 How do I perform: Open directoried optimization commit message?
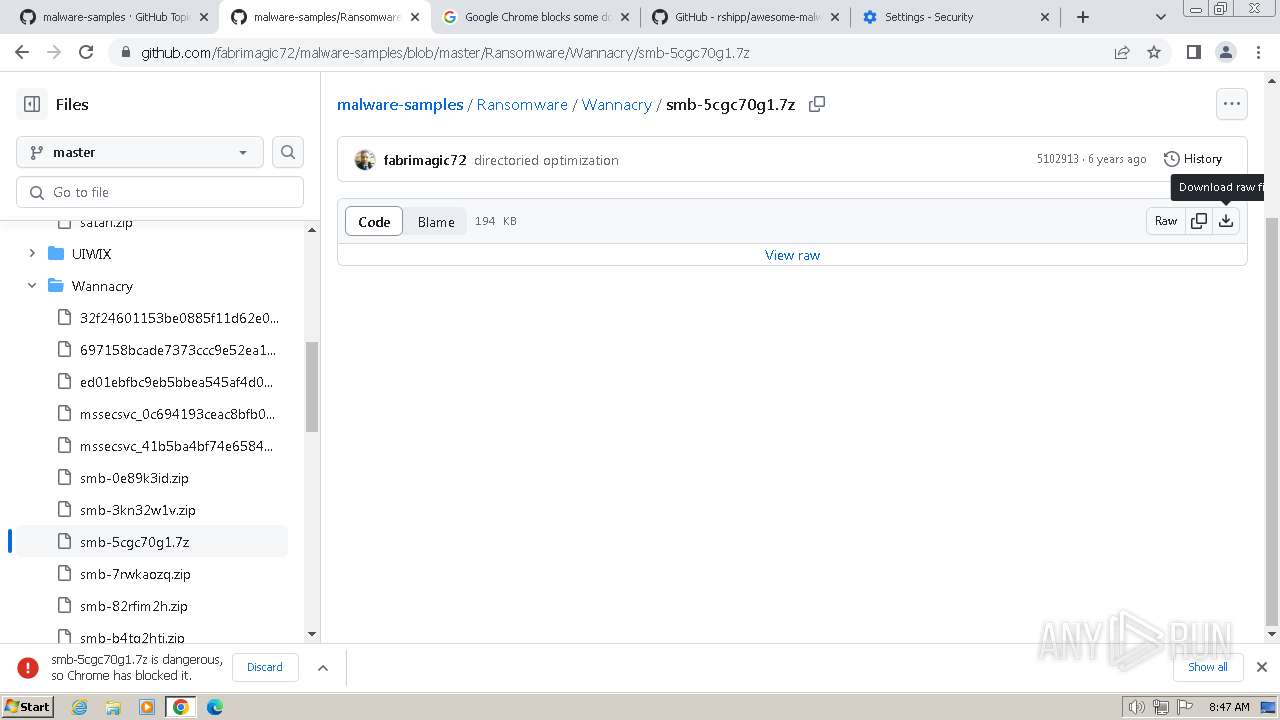click(x=546, y=160)
